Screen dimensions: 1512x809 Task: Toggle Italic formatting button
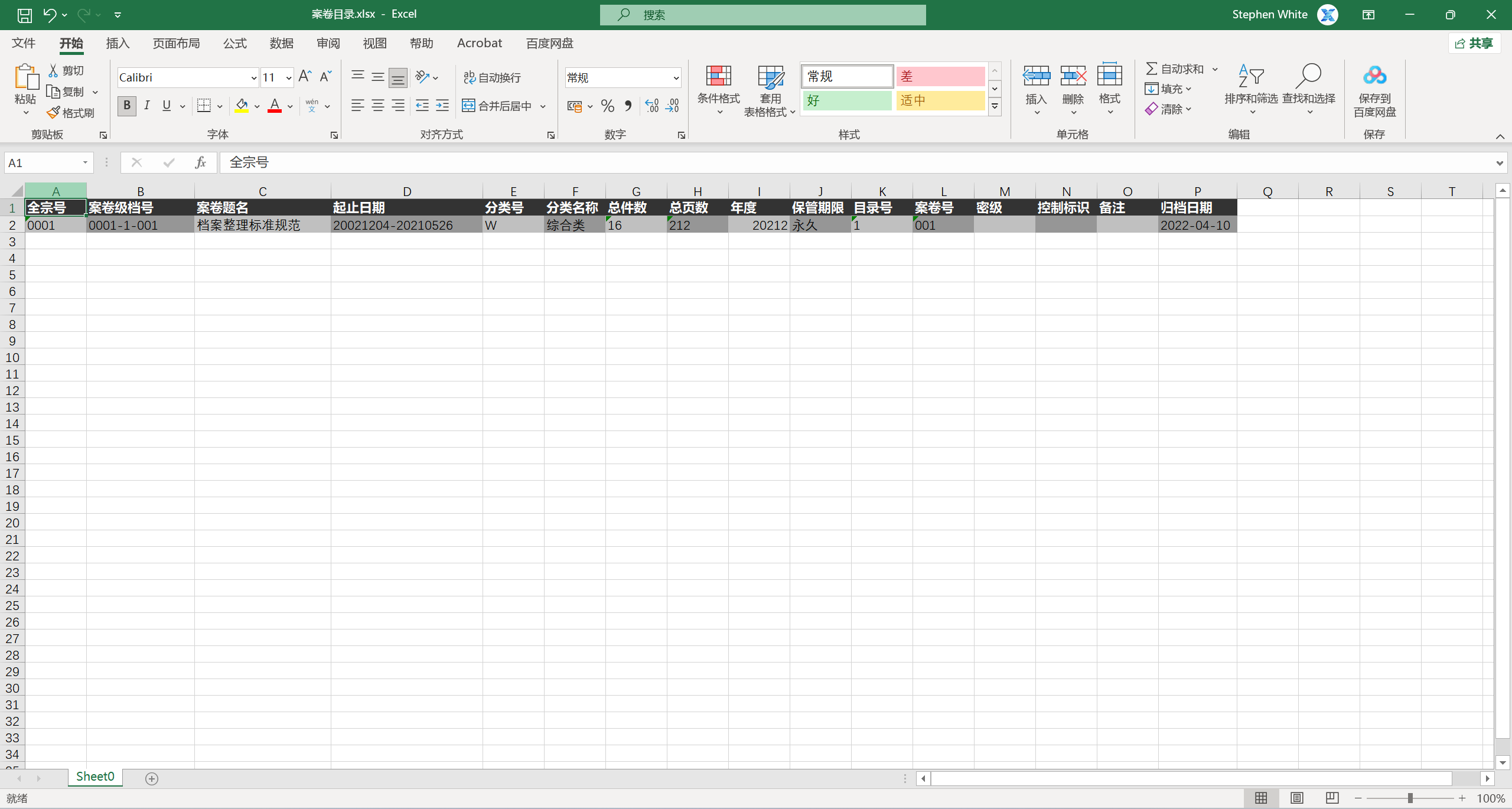146,106
